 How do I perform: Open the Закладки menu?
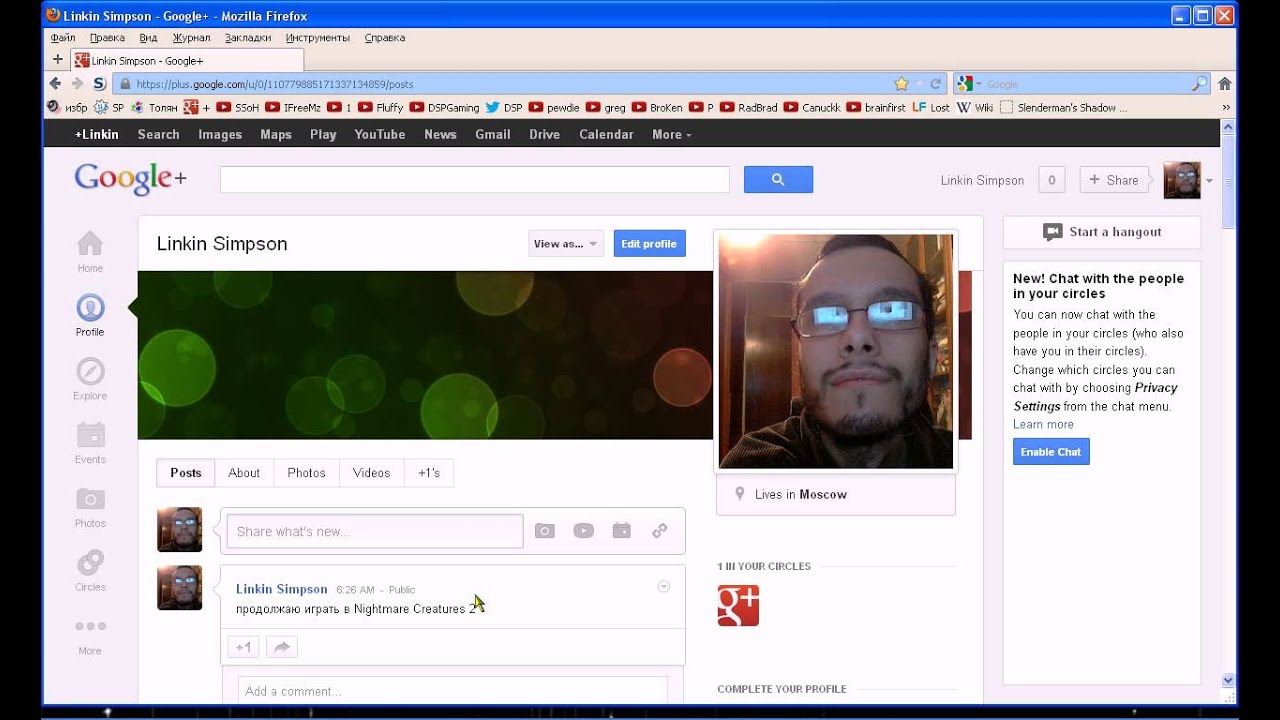coord(248,38)
